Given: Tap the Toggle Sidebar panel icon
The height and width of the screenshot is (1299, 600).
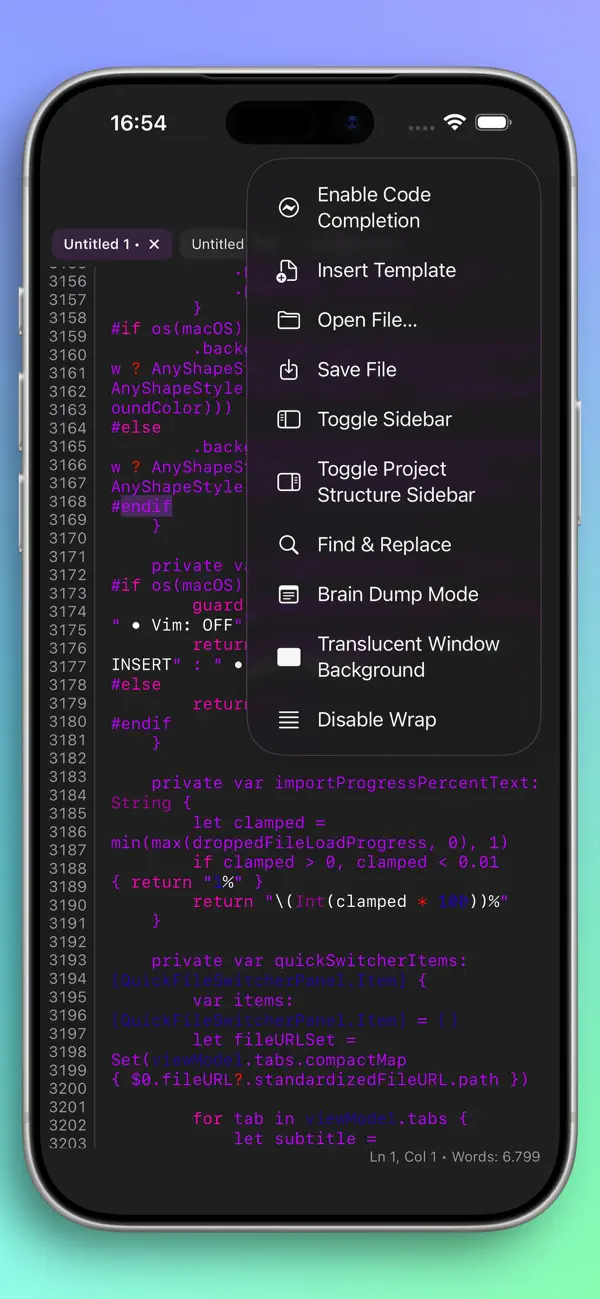Looking at the screenshot, I should tap(288, 419).
